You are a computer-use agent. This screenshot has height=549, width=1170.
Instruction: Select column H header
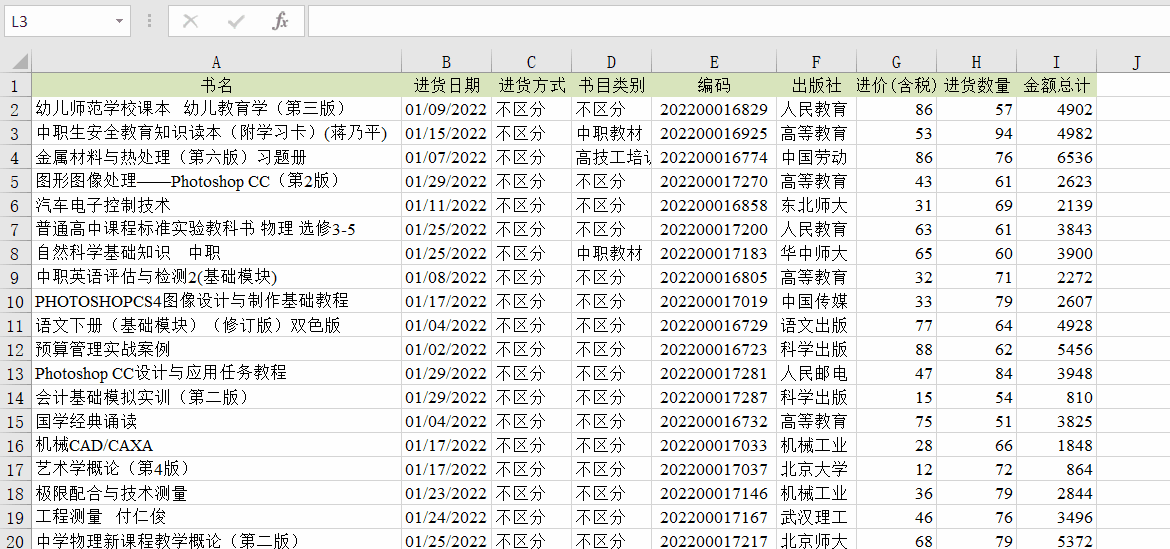[977, 62]
